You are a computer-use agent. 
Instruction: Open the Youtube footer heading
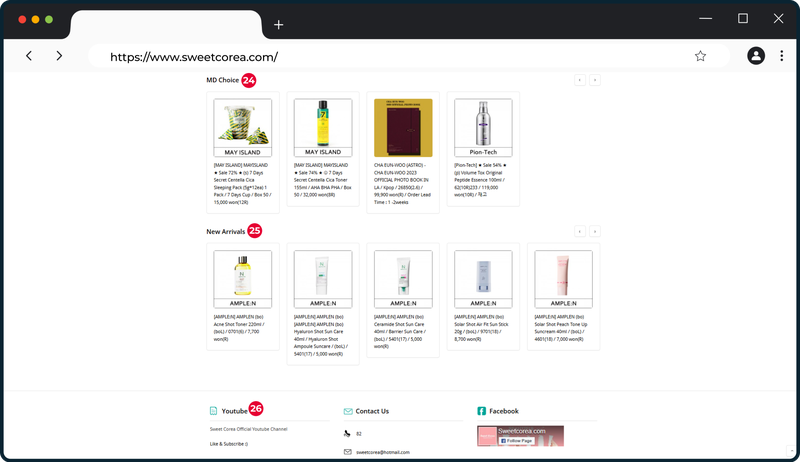[234, 411]
